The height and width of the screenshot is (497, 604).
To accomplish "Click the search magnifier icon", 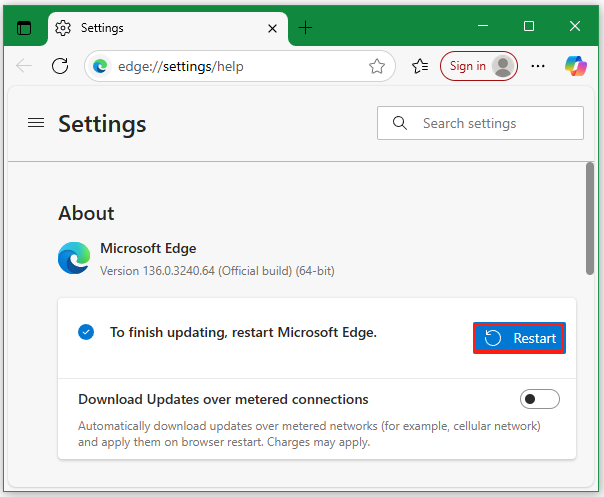I will [399, 123].
